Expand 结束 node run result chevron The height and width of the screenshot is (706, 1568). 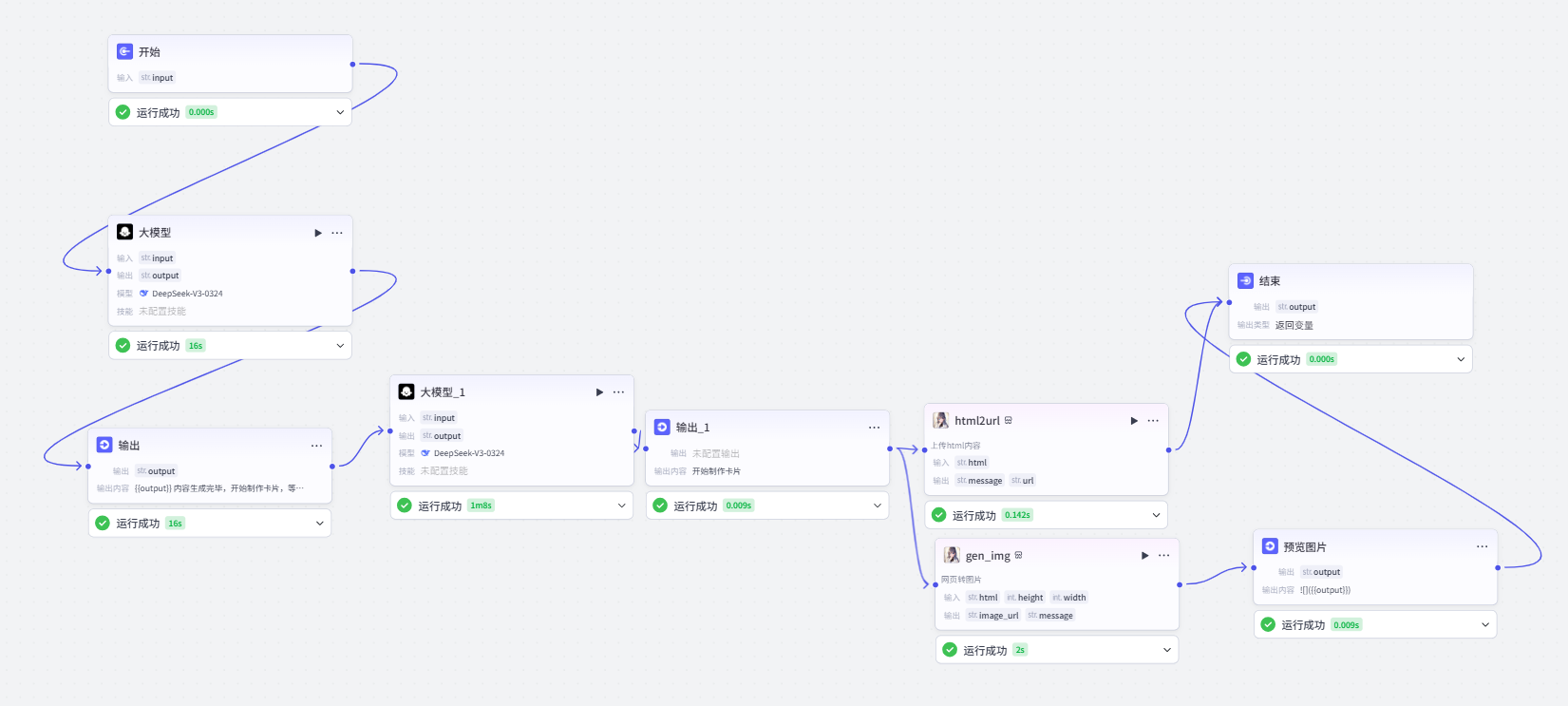pos(1461,359)
